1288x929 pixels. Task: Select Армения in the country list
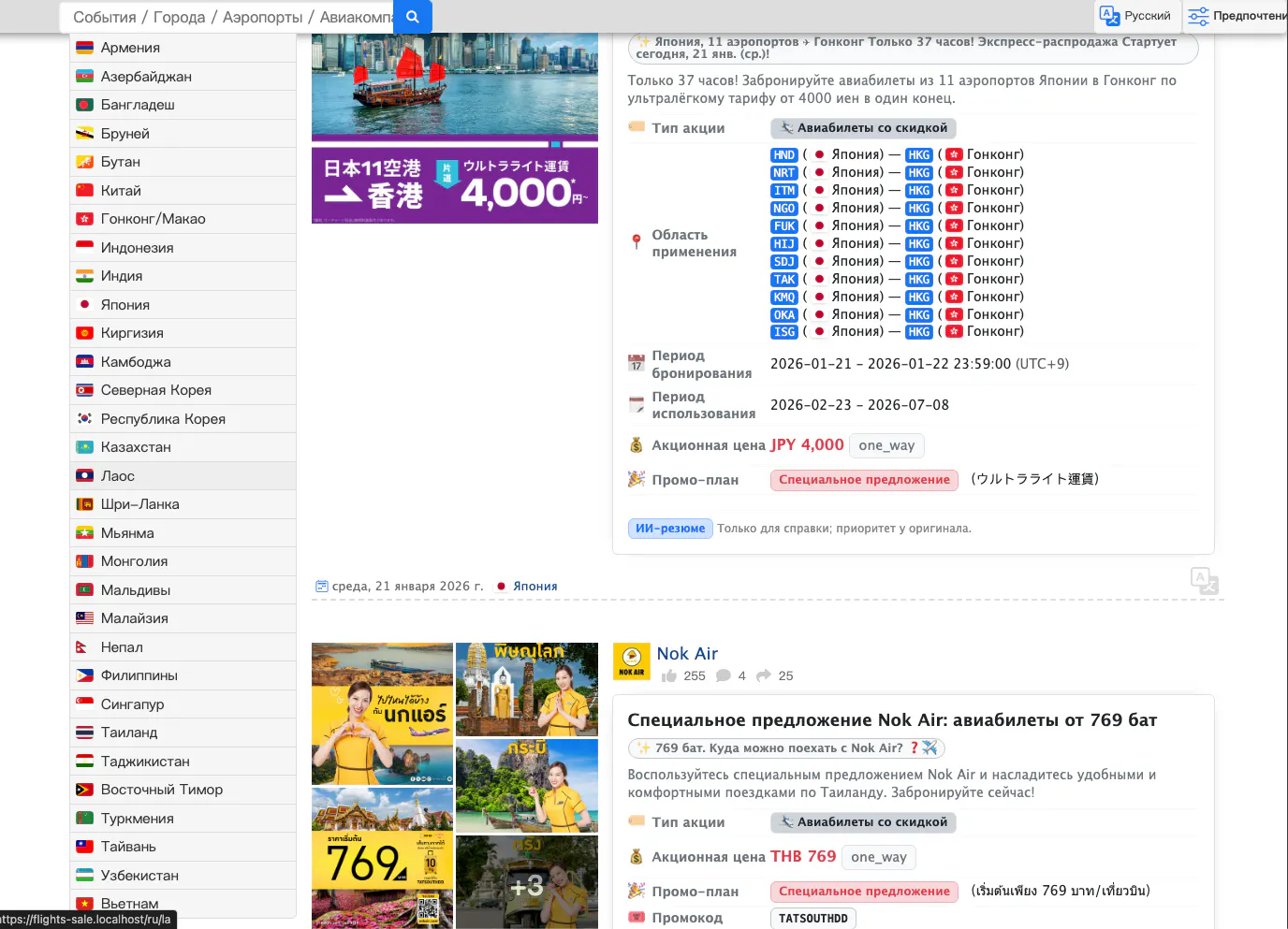[x=183, y=48]
